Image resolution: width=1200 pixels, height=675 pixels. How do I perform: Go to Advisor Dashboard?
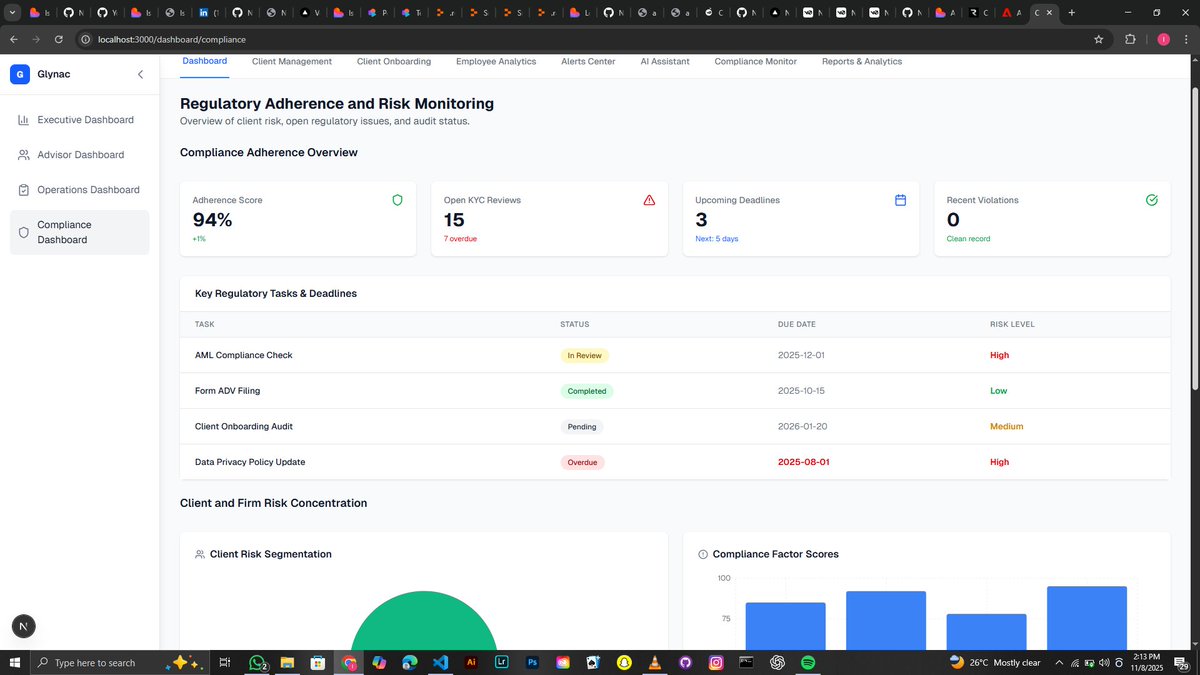(x=80, y=155)
